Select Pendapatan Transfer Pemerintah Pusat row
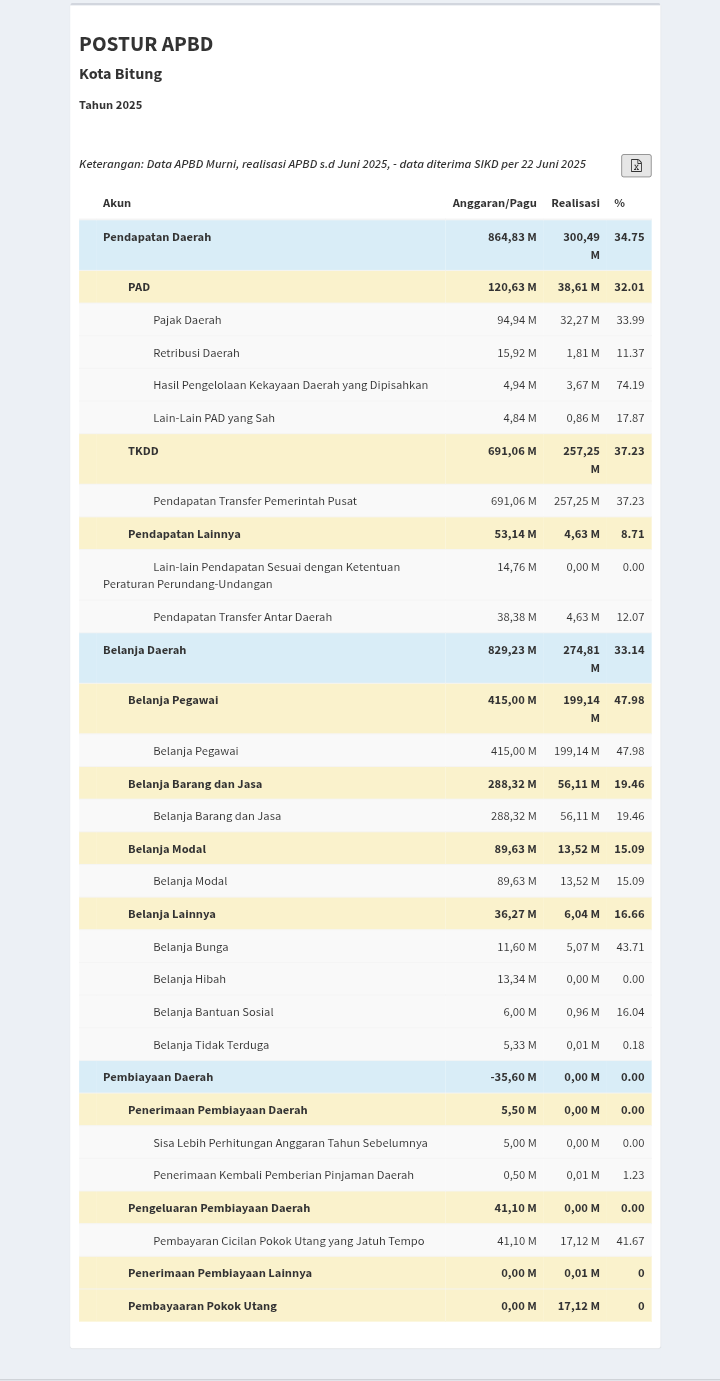 click(x=255, y=501)
